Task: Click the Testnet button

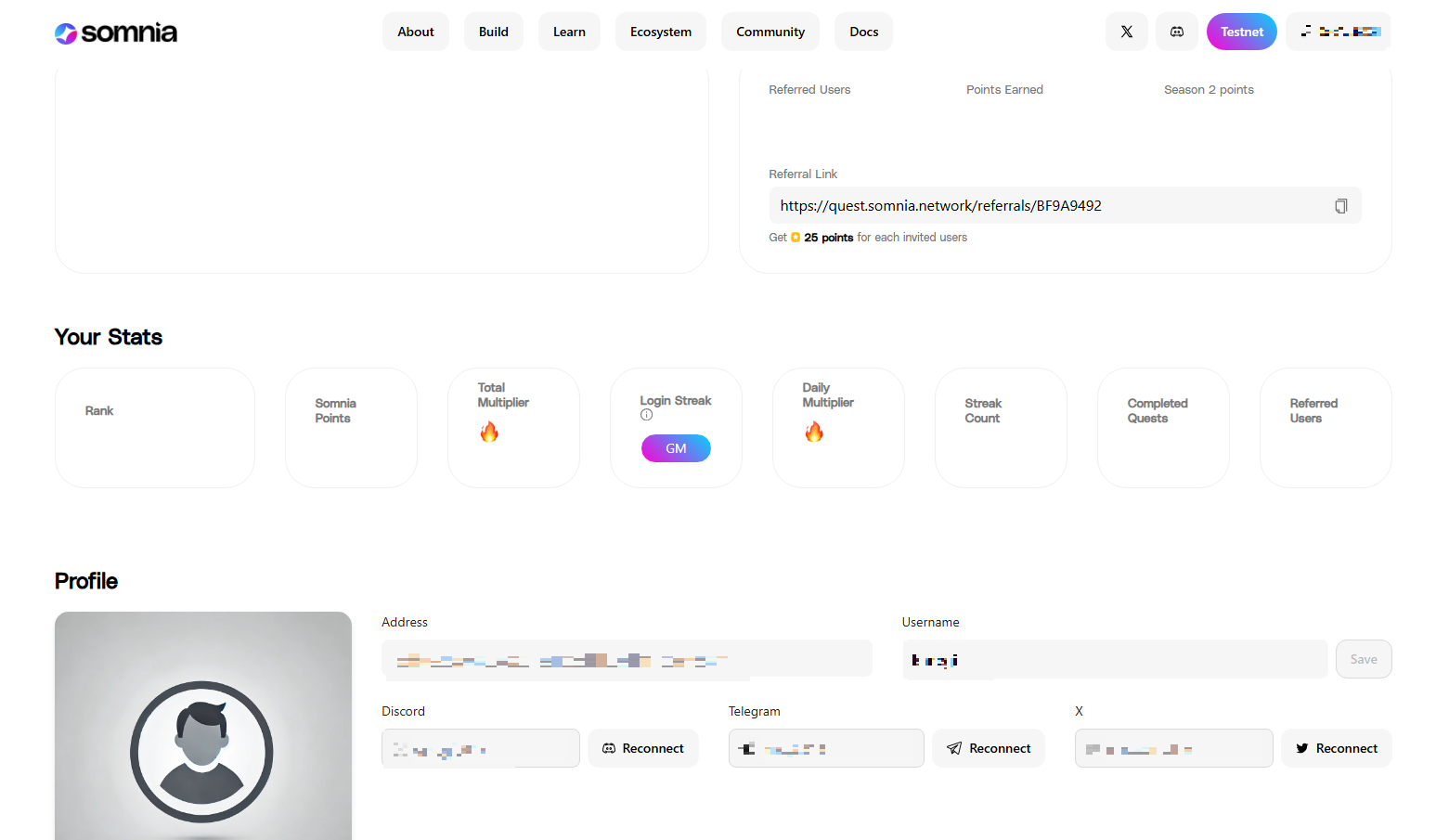Action: click(x=1242, y=32)
